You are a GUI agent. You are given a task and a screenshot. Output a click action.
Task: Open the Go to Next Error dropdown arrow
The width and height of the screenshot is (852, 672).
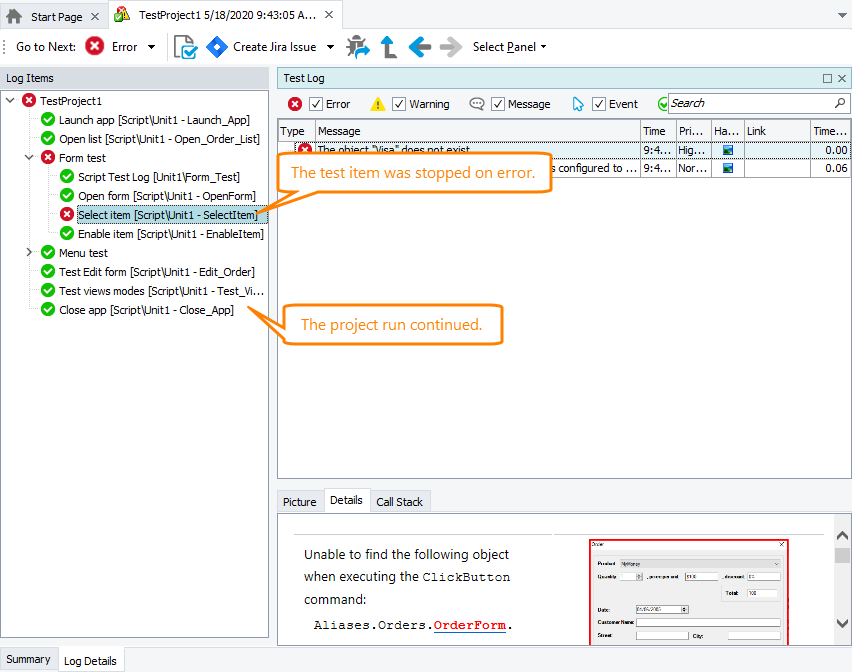151,47
